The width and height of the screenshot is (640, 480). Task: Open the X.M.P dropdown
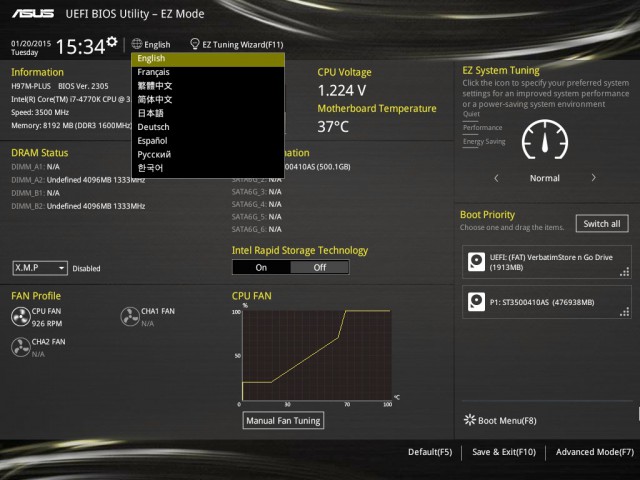[x=40, y=268]
